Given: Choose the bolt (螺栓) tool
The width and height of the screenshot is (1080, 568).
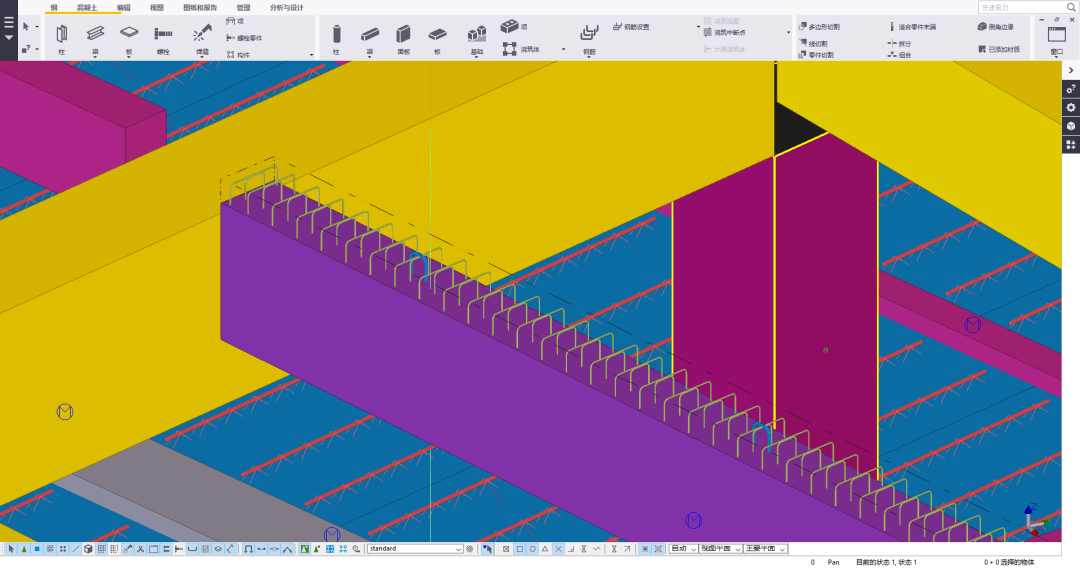Looking at the screenshot, I should click(x=163, y=35).
